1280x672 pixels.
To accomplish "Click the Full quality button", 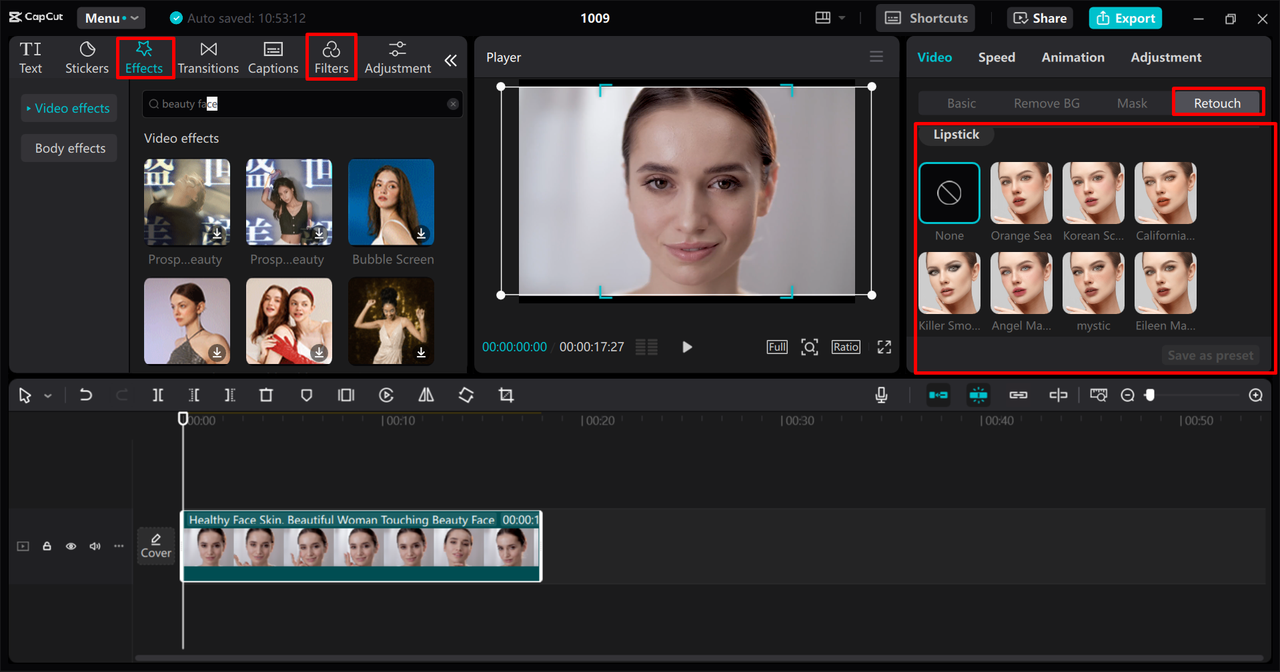I will pyautogui.click(x=777, y=347).
